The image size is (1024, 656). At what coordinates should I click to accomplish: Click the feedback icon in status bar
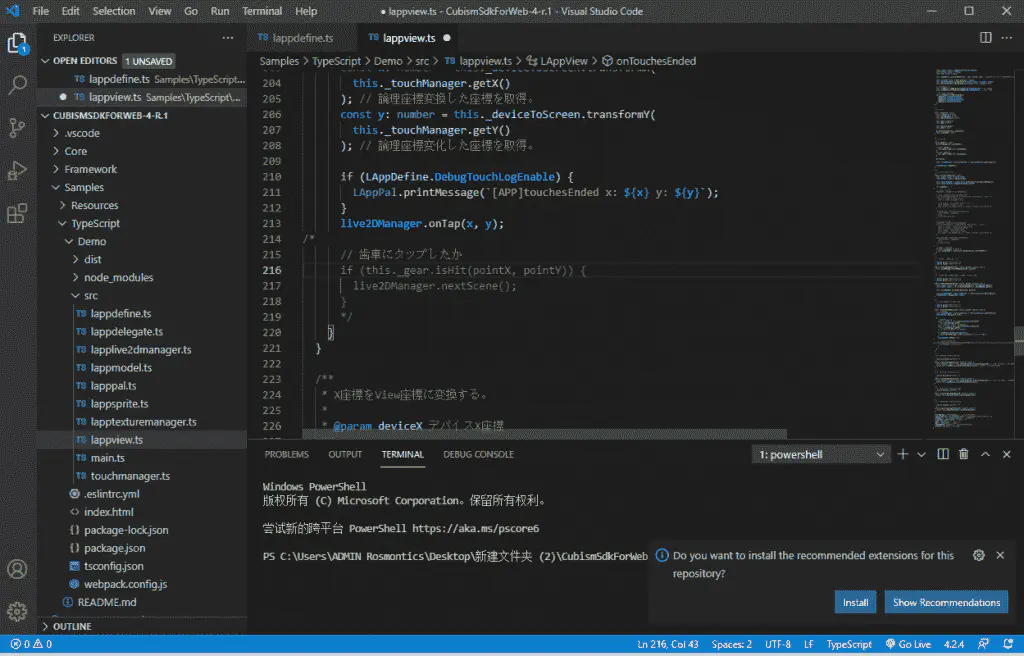coord(984,644)
